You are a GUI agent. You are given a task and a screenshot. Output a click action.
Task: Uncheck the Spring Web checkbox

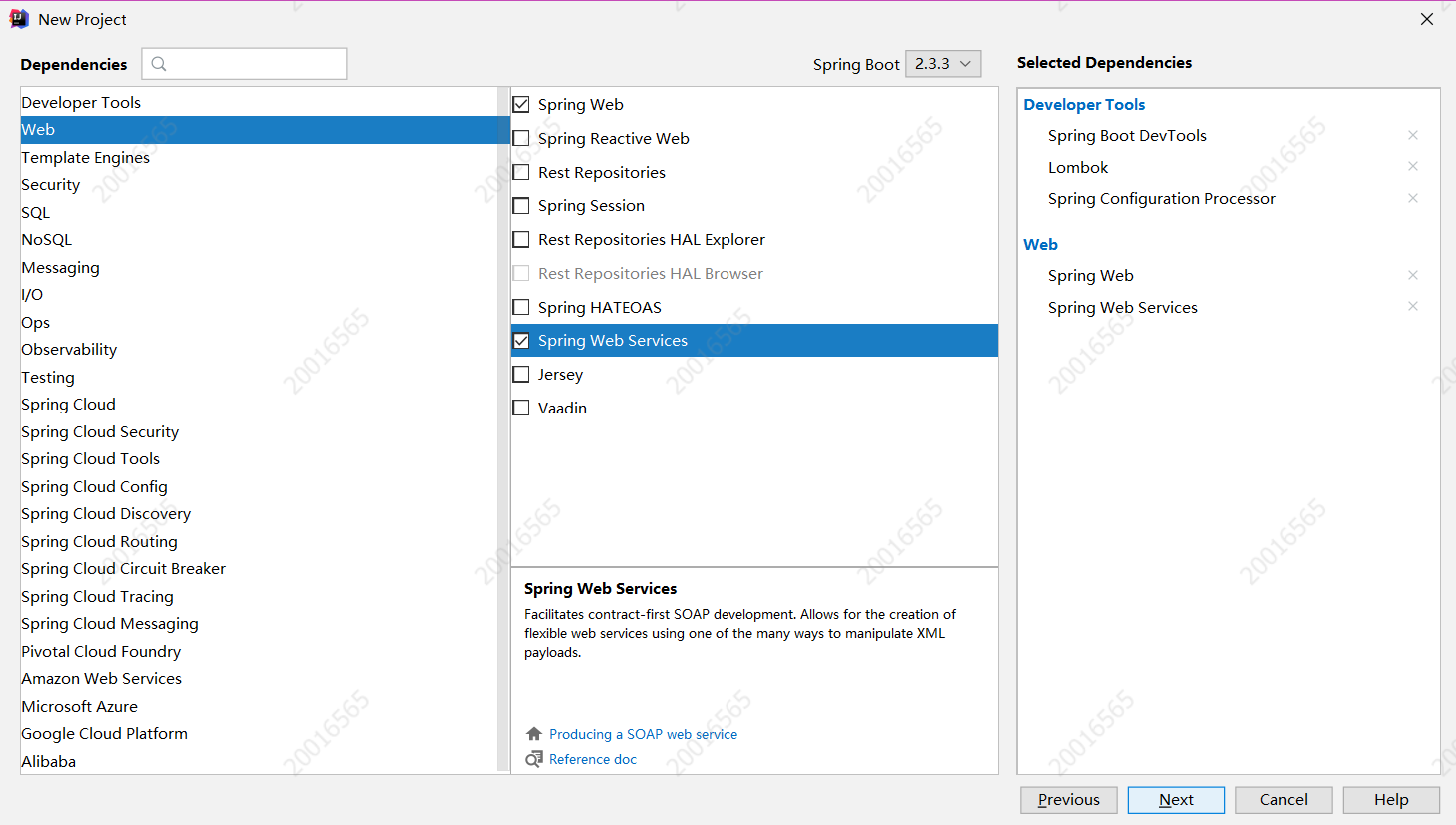[521, 104]
